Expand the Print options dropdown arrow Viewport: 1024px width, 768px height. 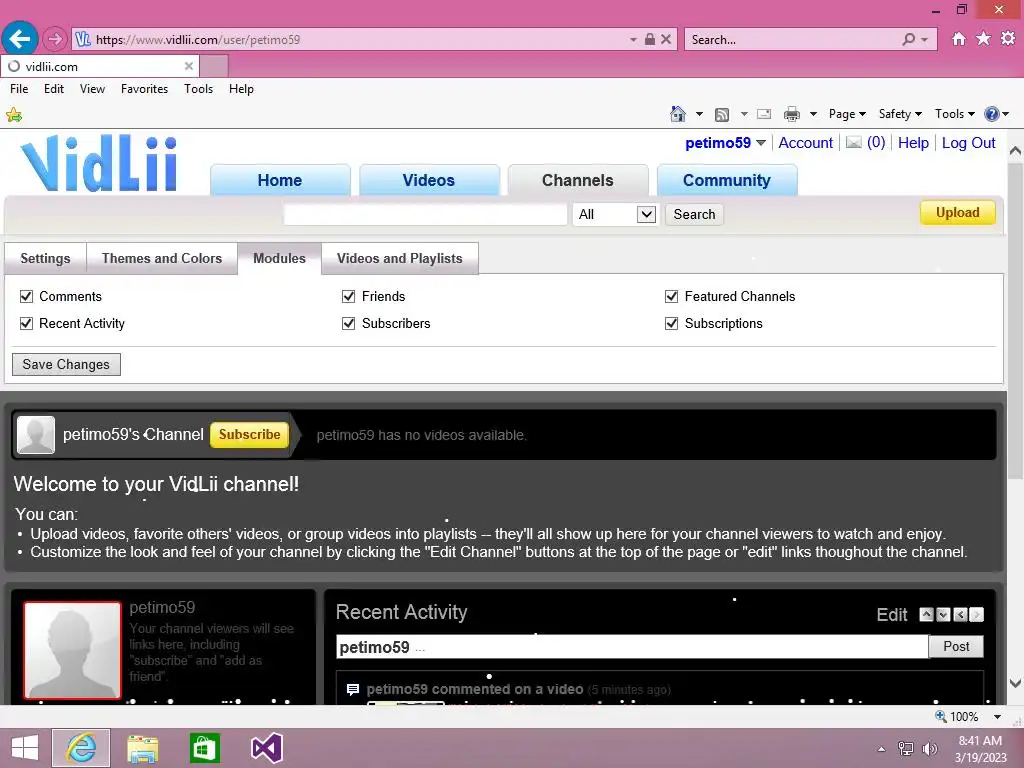point(813,114)
